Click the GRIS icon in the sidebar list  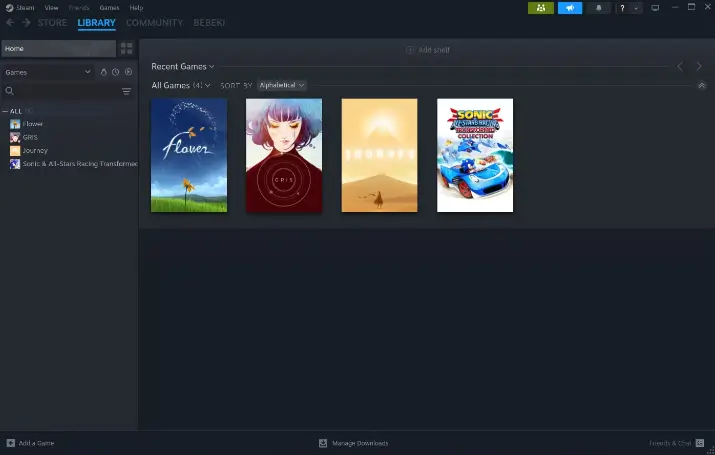click(15, 137)
